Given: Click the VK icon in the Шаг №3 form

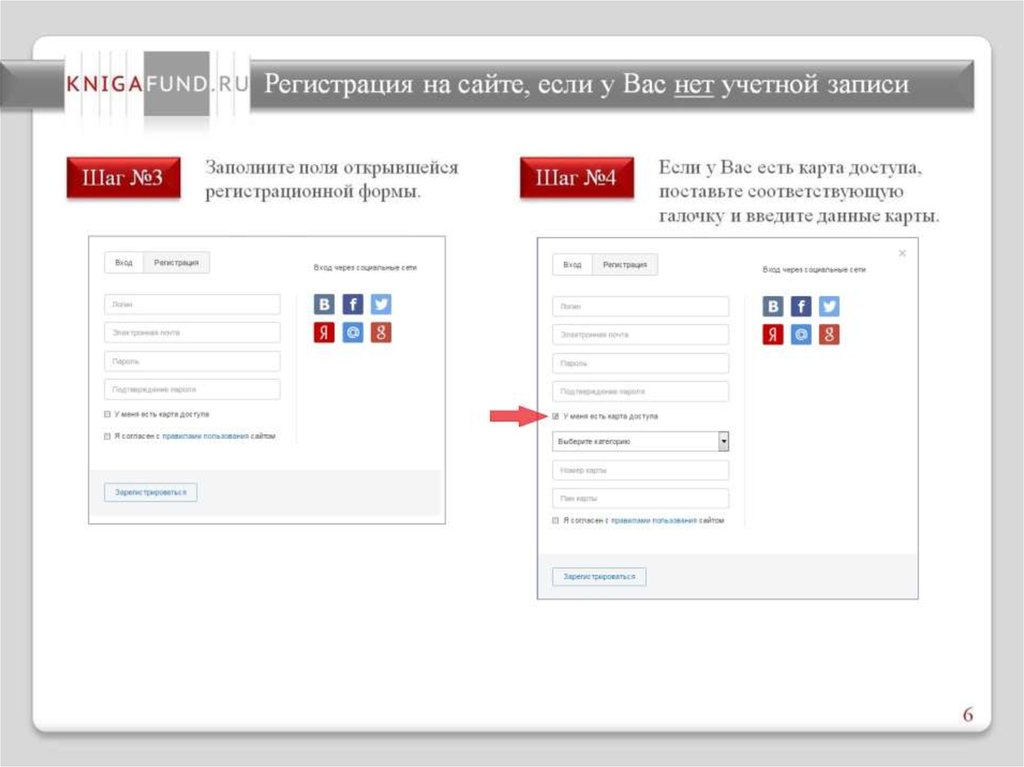Looking at the screenshot, I should [x=324, y=304].
